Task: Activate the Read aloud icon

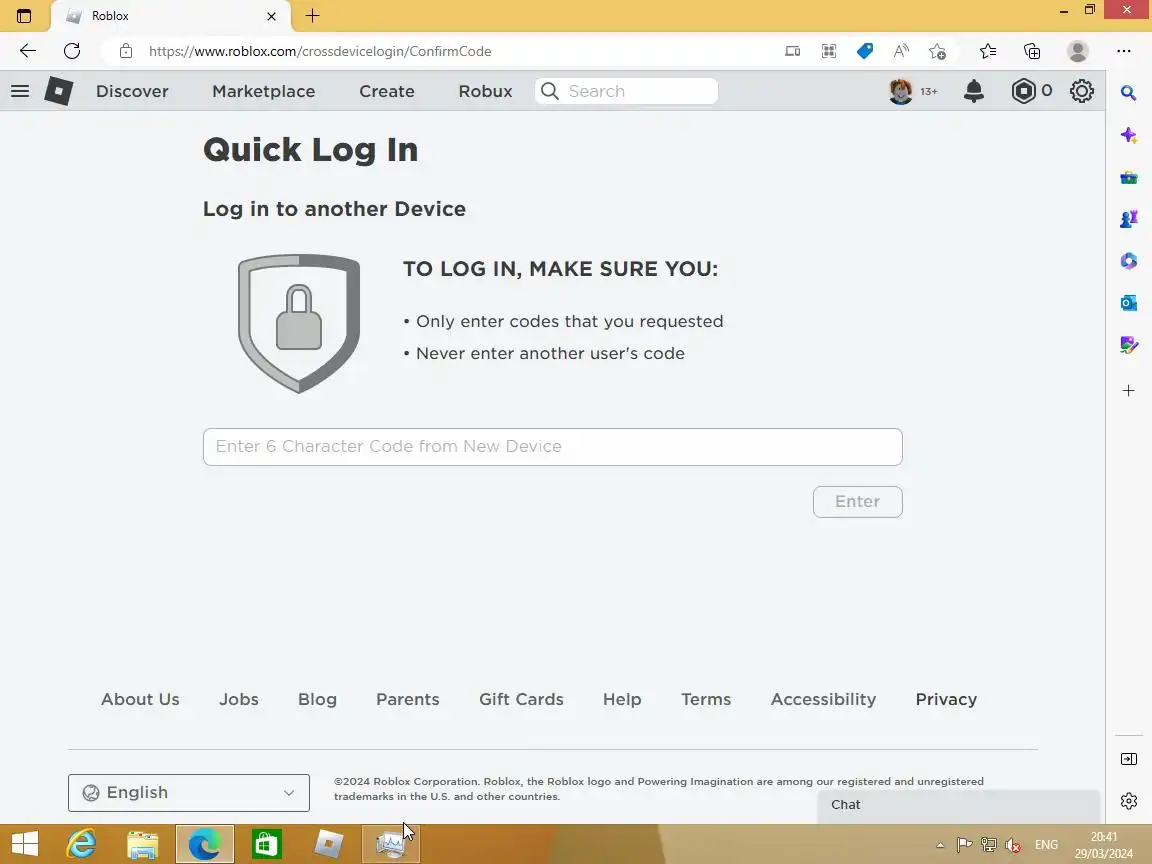Action: point(901,51)
